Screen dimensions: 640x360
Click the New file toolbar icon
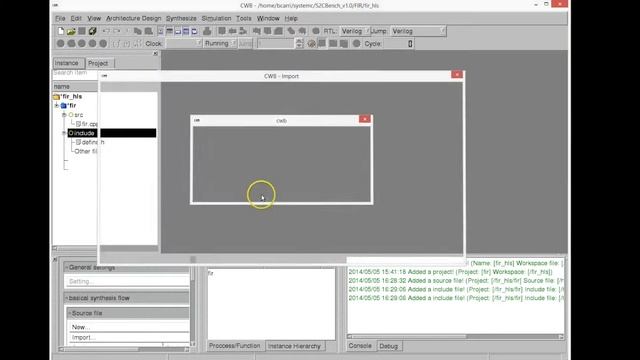pos(60,31)
